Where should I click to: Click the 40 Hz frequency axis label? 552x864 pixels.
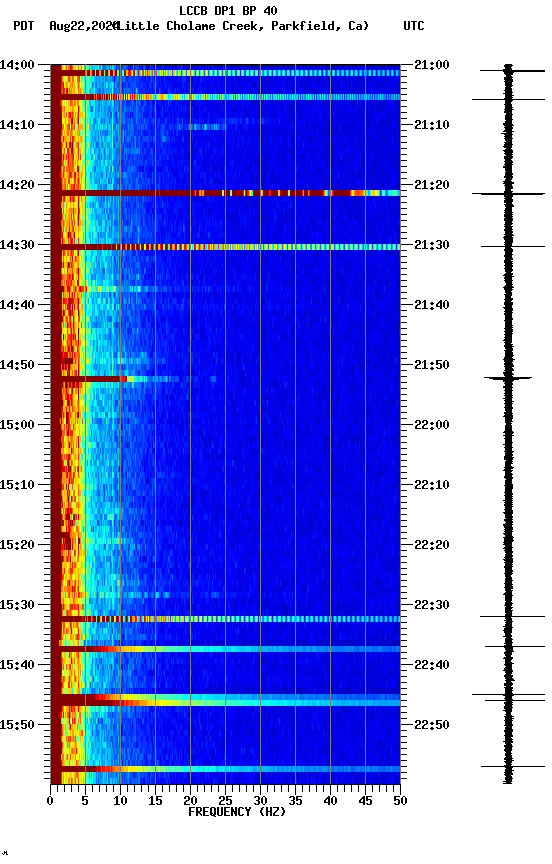[330, 801]
